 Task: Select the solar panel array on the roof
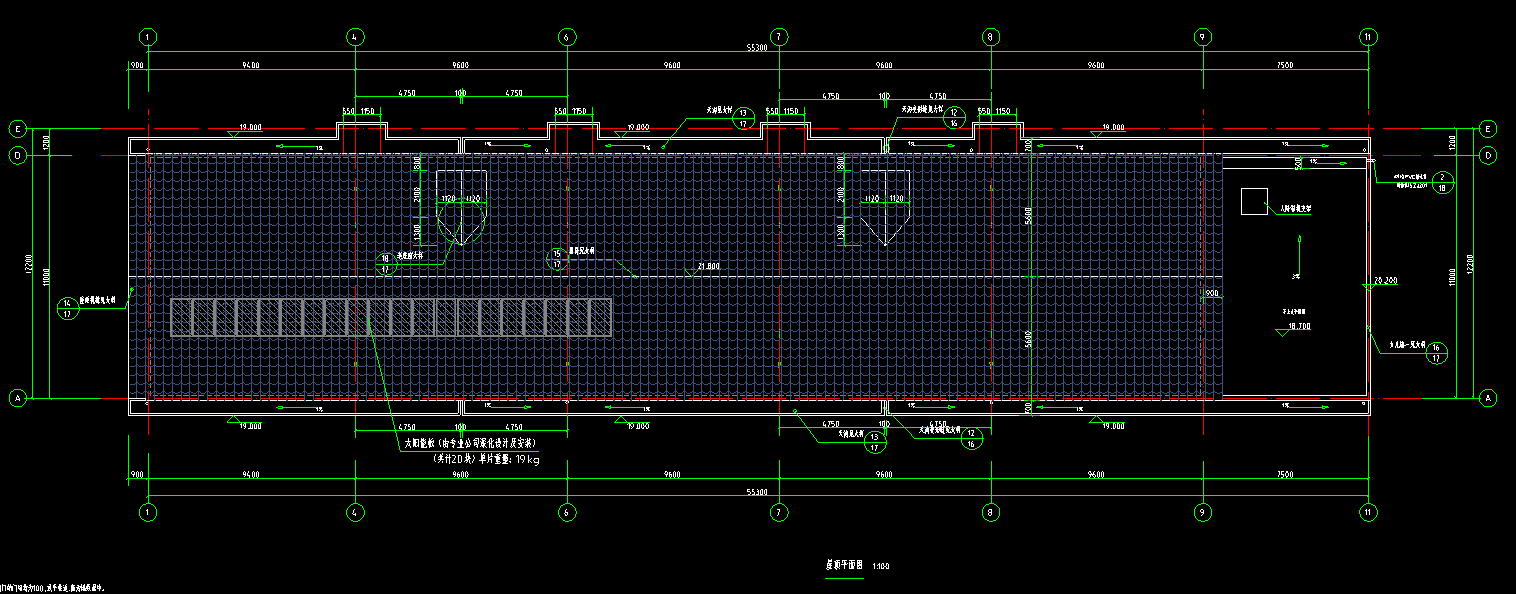(x=390, y=317)
